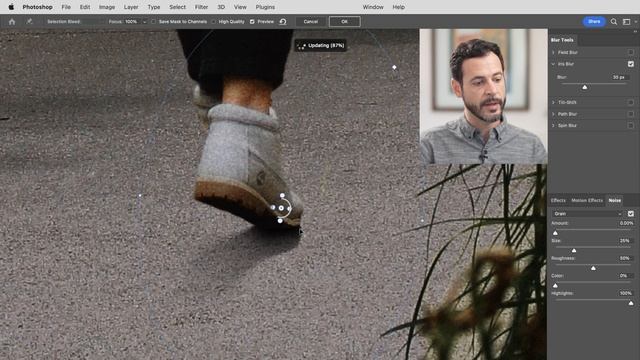
Task: Click the diamond roundness handle on blur ellipse
Action: pos(394,67)
